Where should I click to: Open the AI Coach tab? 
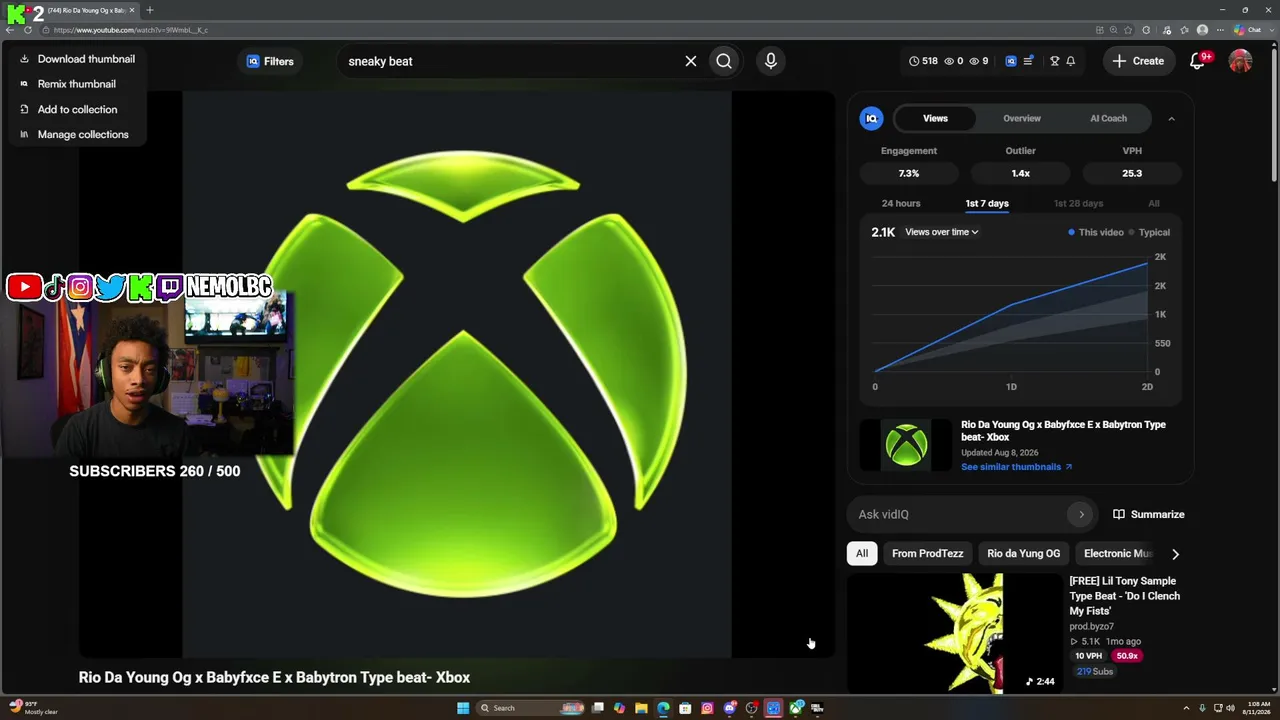click(x=1108, y=118)
